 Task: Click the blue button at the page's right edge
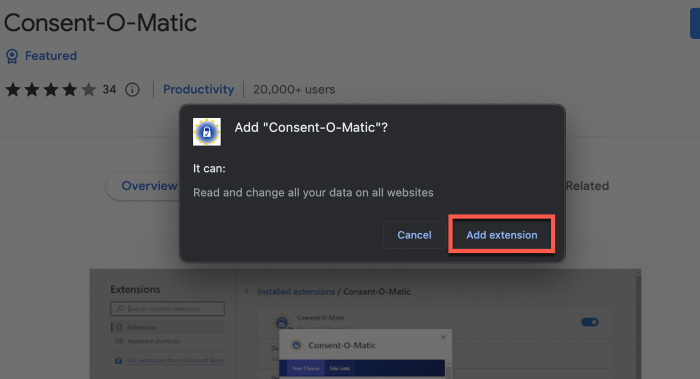click(695, 24)
